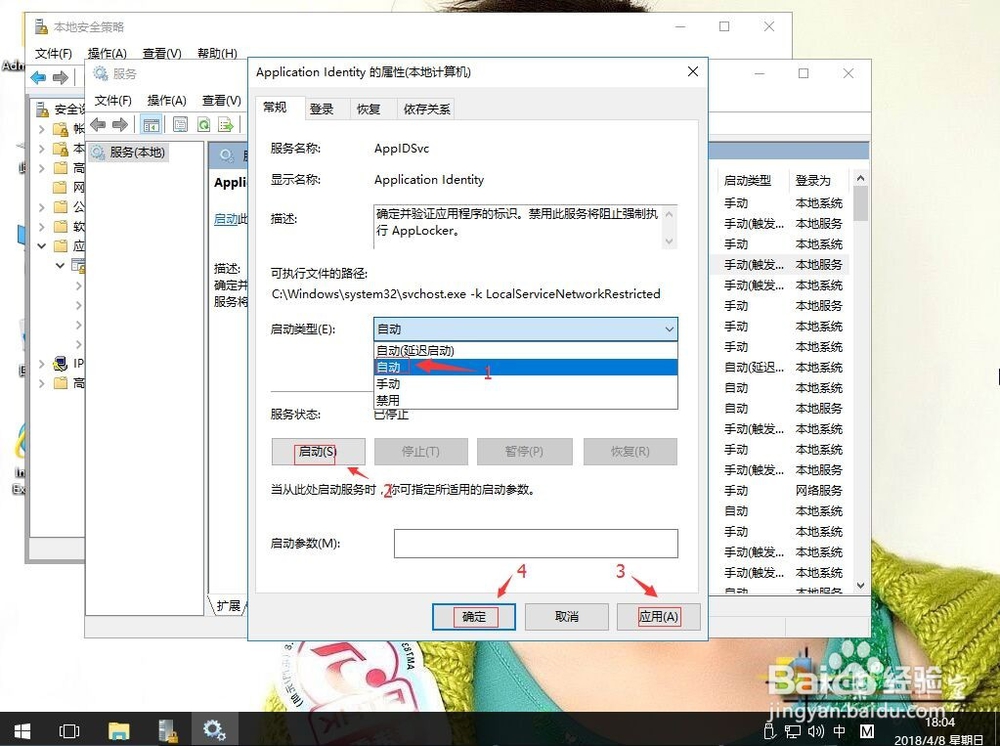This screenshot has width=1000, height=746.
Task: Toggle the show/hide console tree icon
Action: 151,123
